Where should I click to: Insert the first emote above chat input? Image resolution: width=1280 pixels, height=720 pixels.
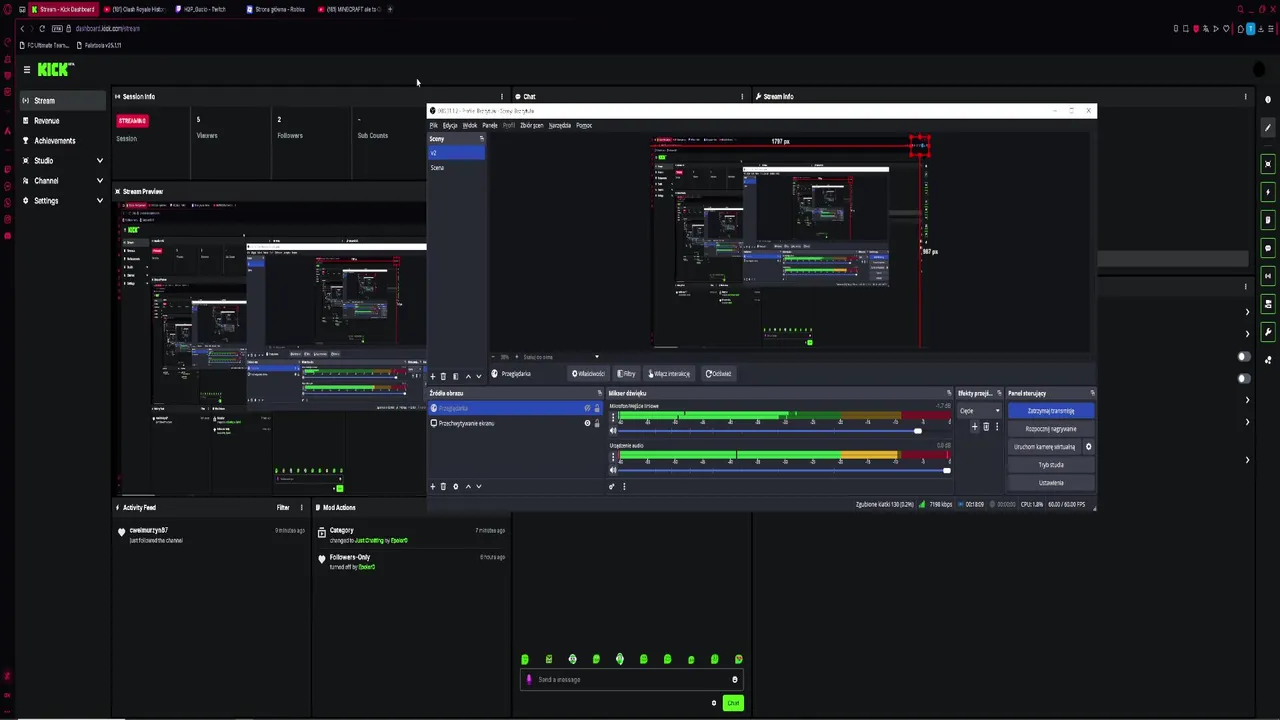point(525,659)
